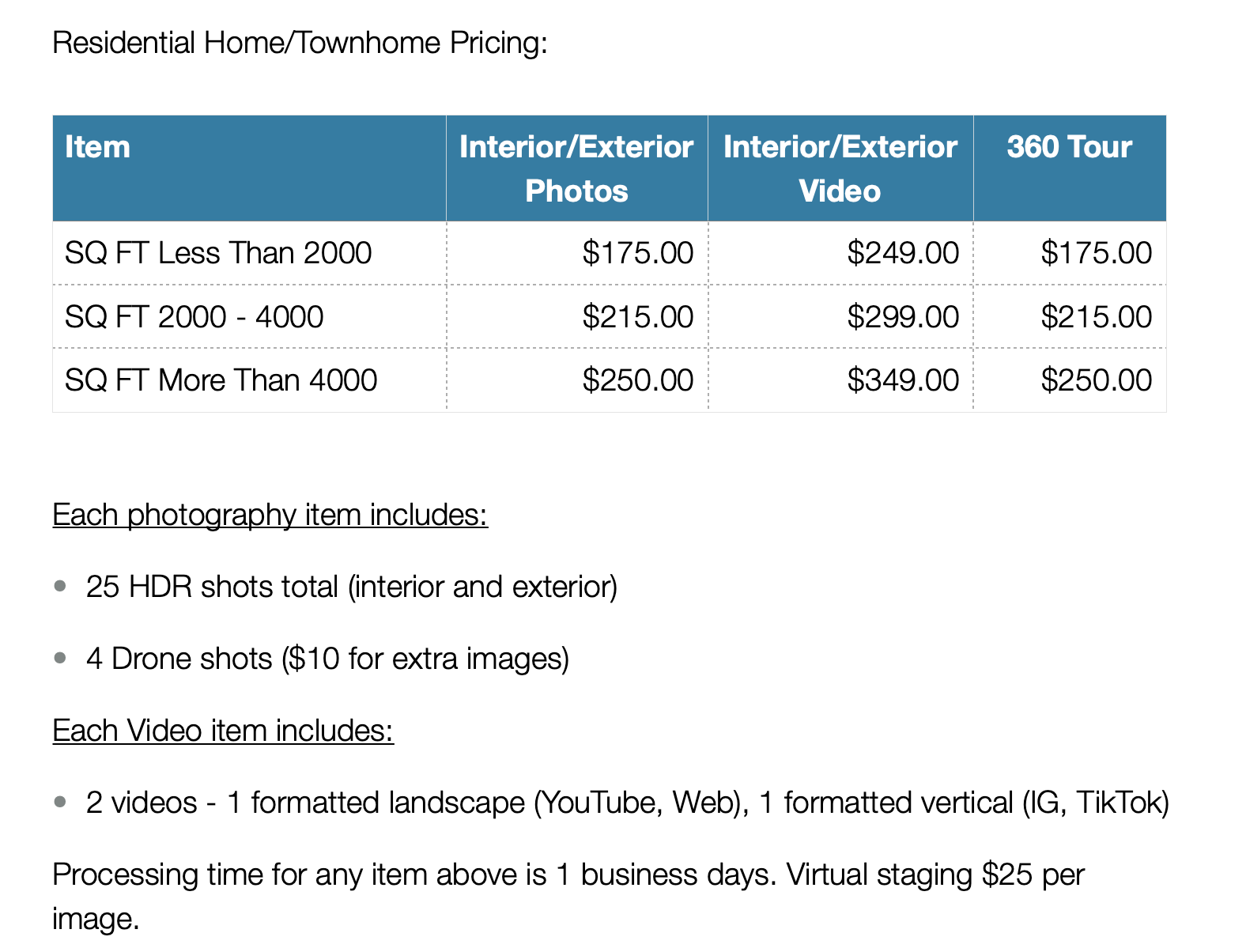Click the "Interior/Exterior Video" column header
Viewport: 1246px width, 952px height.
(840, 168)
